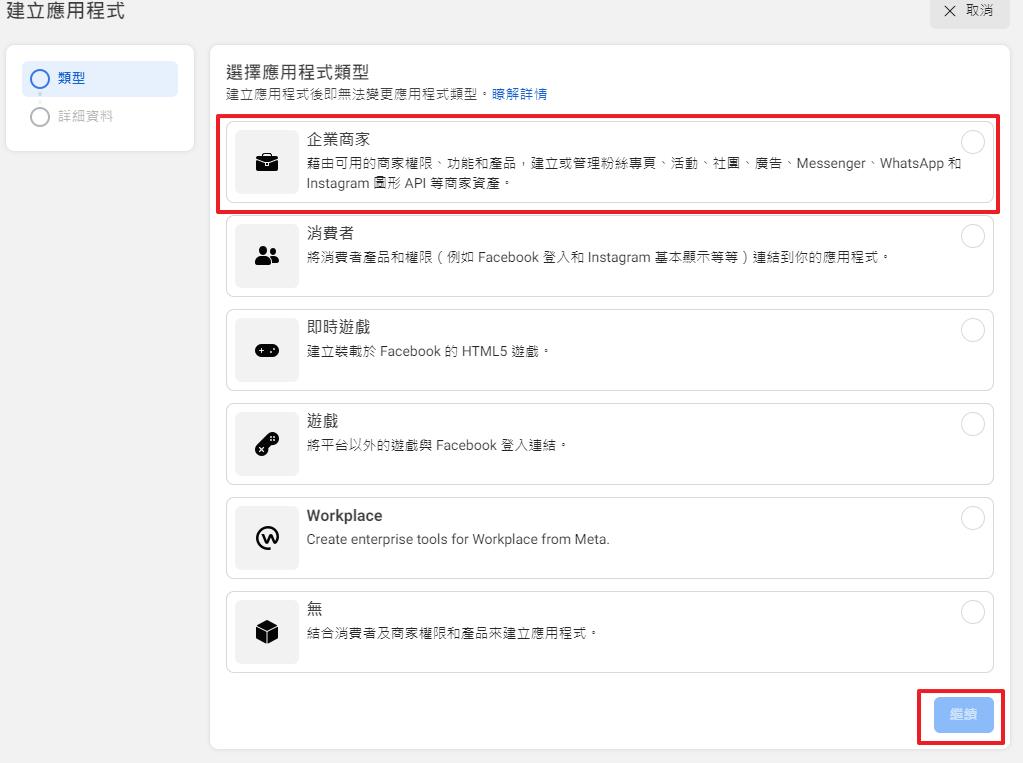The width and height of the screenshot is (1023, 763).
Task: Click the cube icon for 無
Action: click(x=267, y=632)
